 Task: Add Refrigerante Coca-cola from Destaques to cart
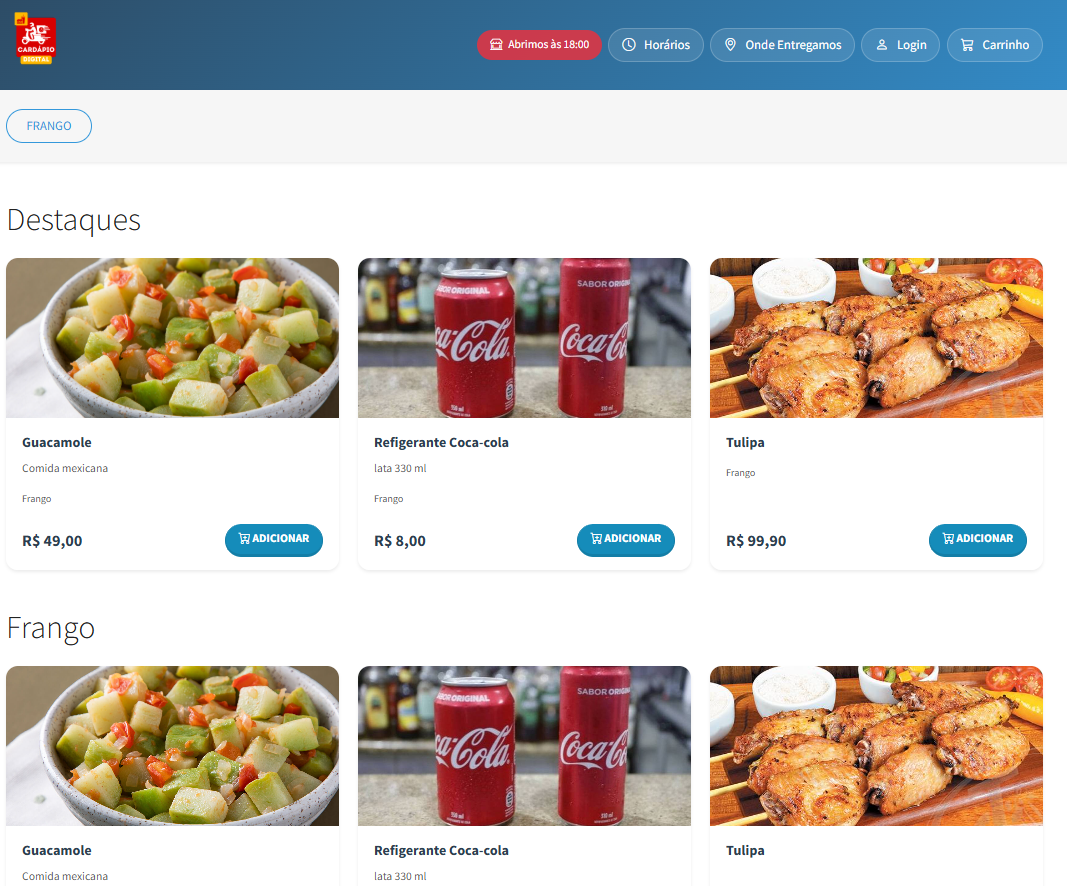coord(625,540)
